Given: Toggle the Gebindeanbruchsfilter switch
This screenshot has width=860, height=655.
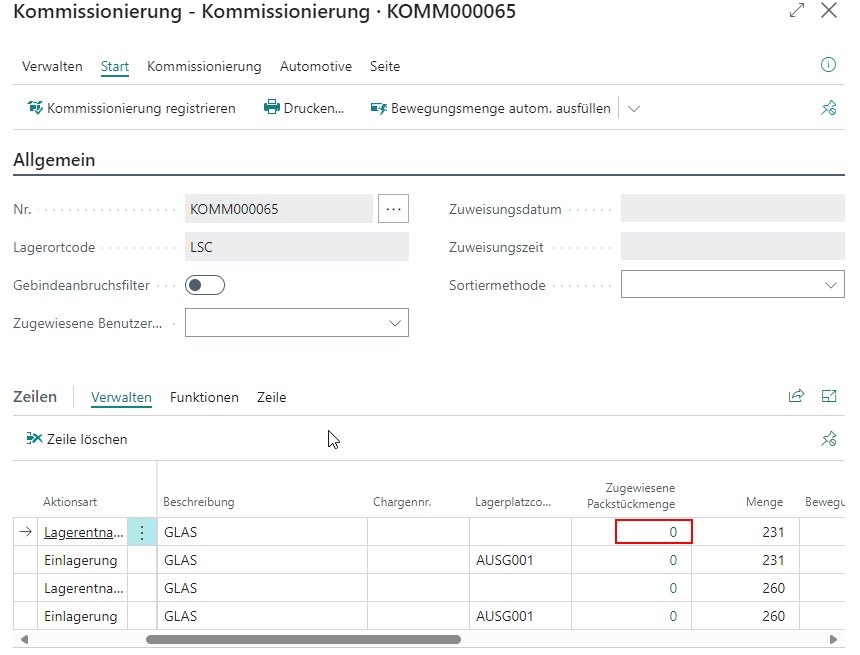Looking at the screenshot, I should [x=205, y=285].
